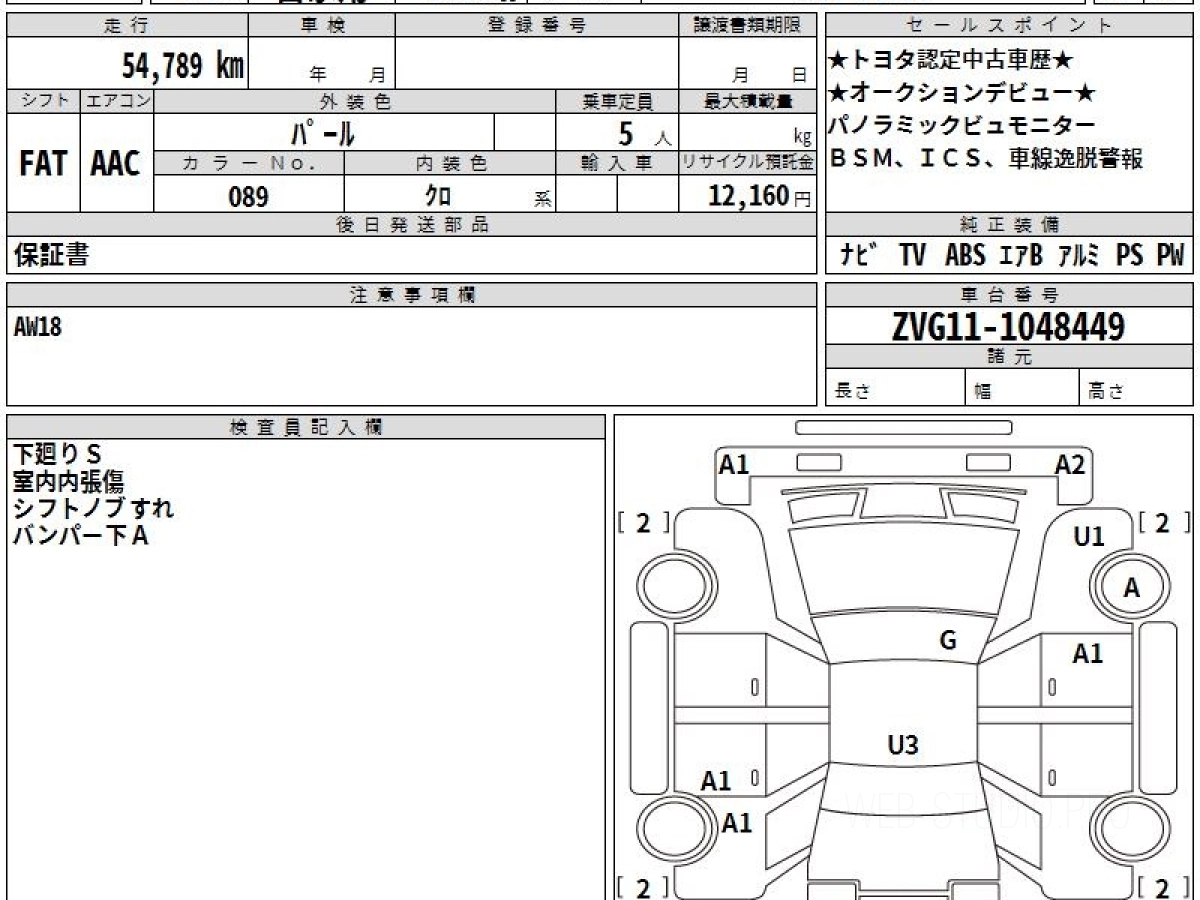This screenshot has height=900, width=1200.
Task: Click the 最大積載量 header
Action: (747, 101)
